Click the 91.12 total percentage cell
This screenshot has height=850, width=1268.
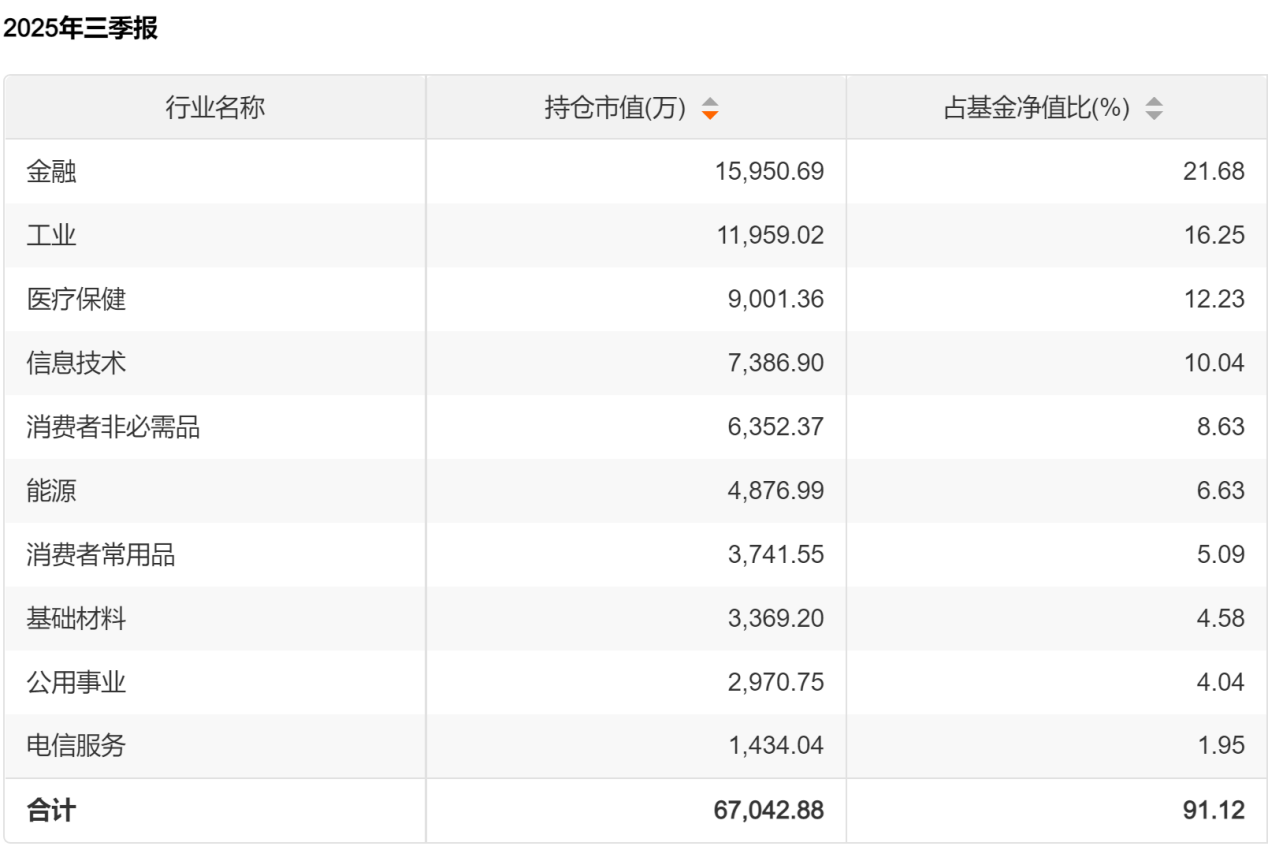pyautogui.click(x=1213, y=810)
